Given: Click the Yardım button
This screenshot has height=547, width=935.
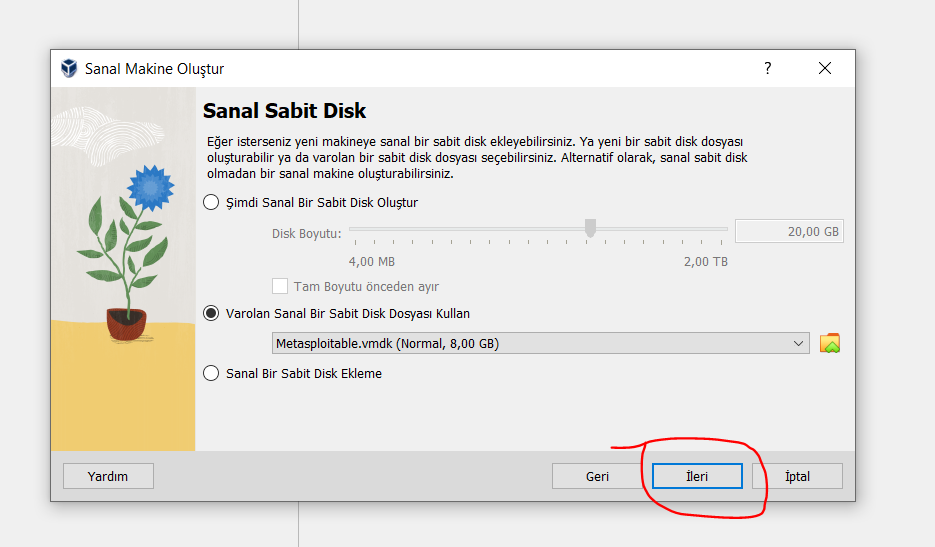Looking at the screenshot, I should point(108,476).
